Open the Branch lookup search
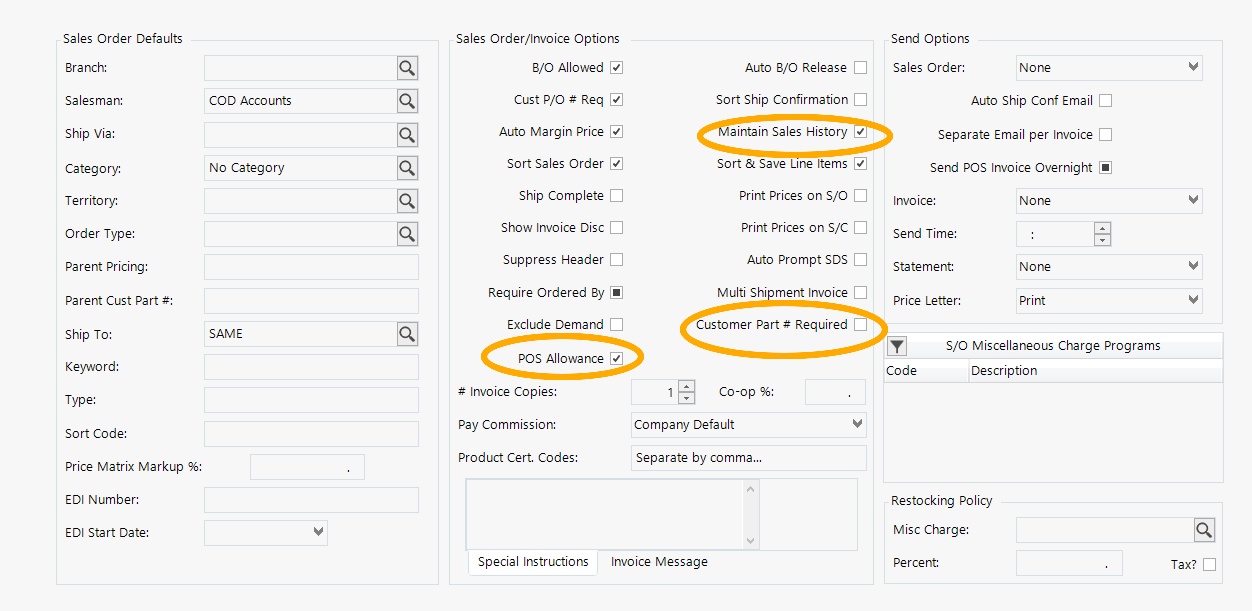This screenshot has height=611, width=1252. [406, 67]
